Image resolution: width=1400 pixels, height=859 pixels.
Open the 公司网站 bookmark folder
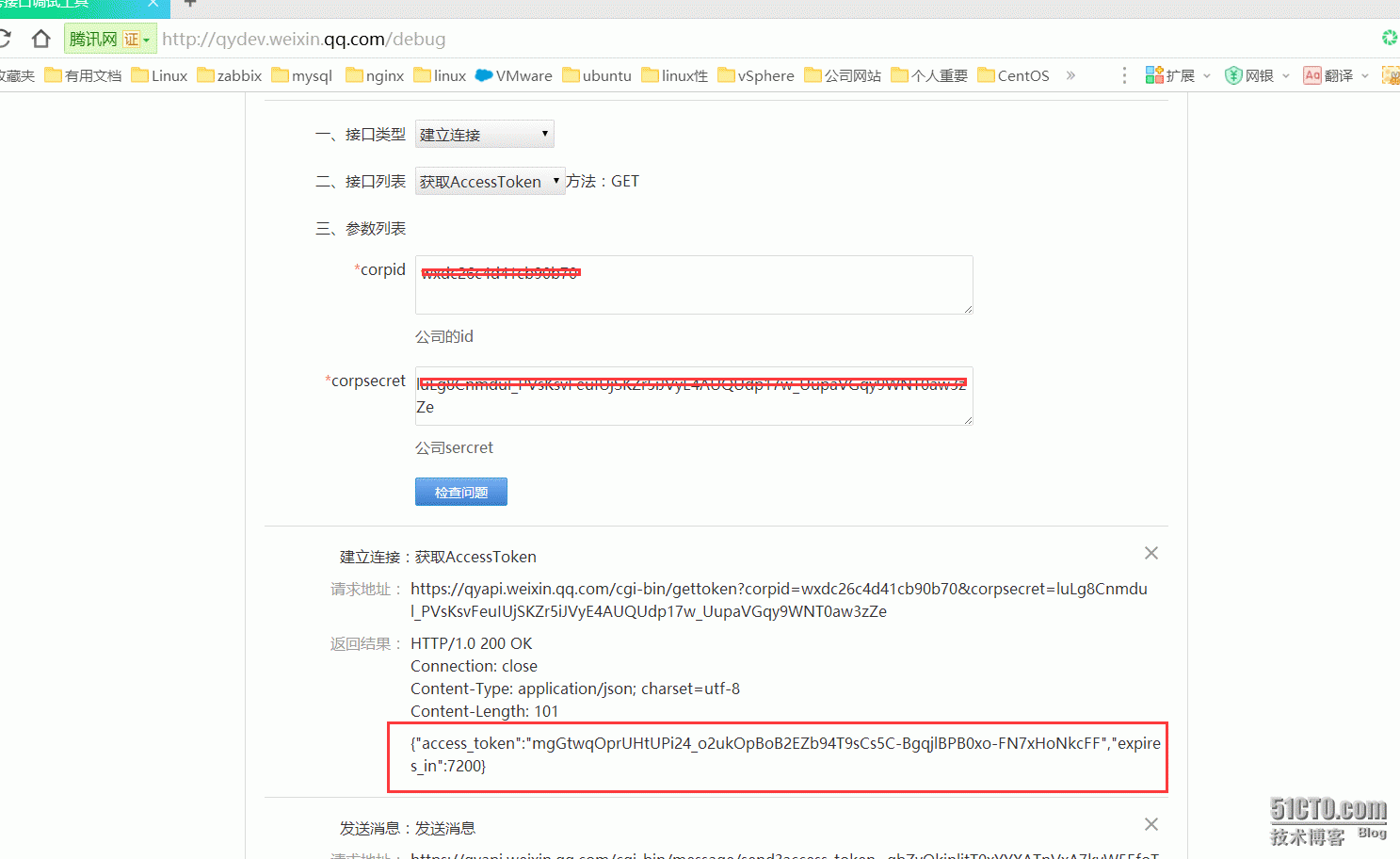pyautogui.click(x=843, y=75)
